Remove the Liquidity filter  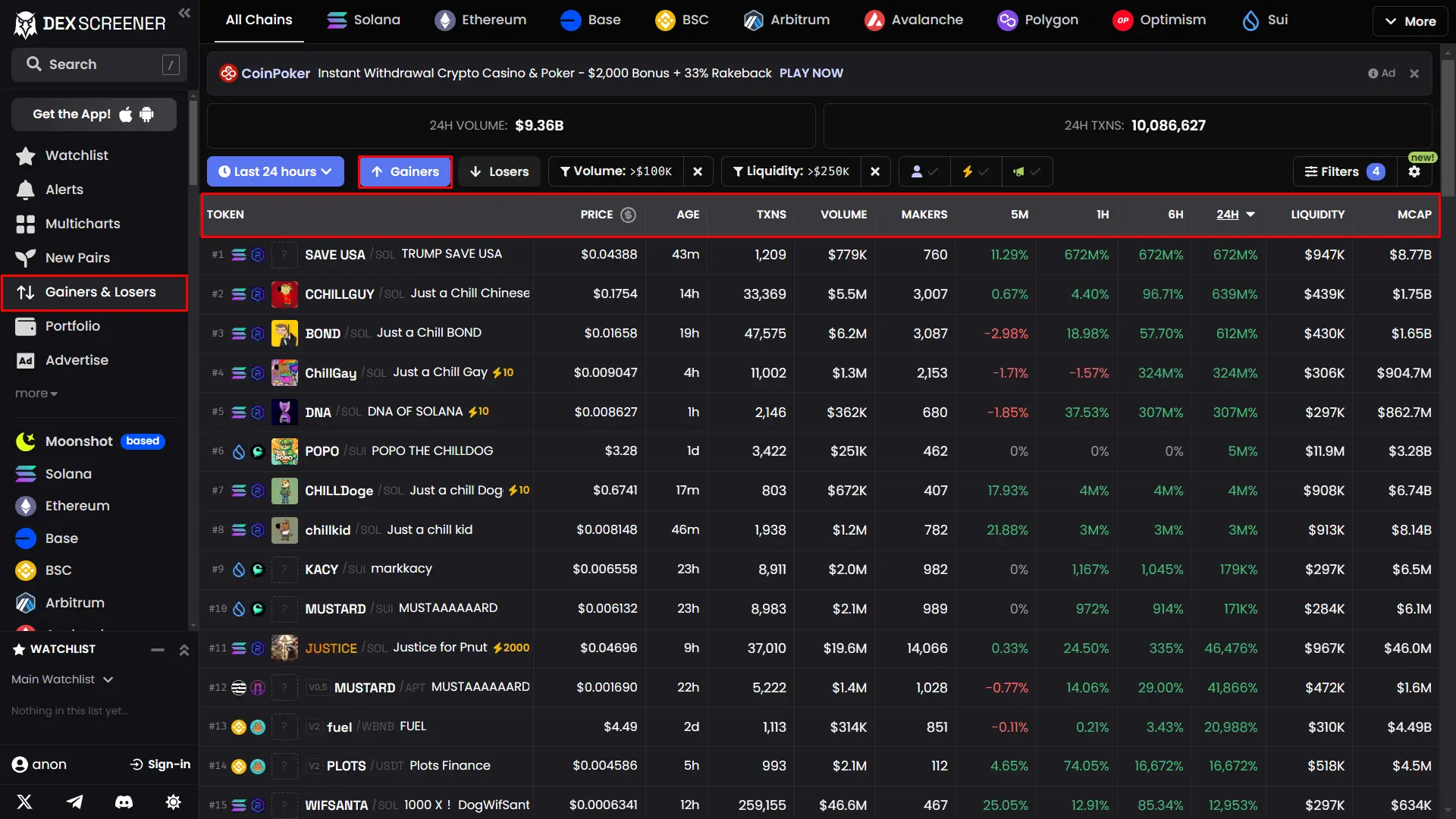tap(875, 171)
